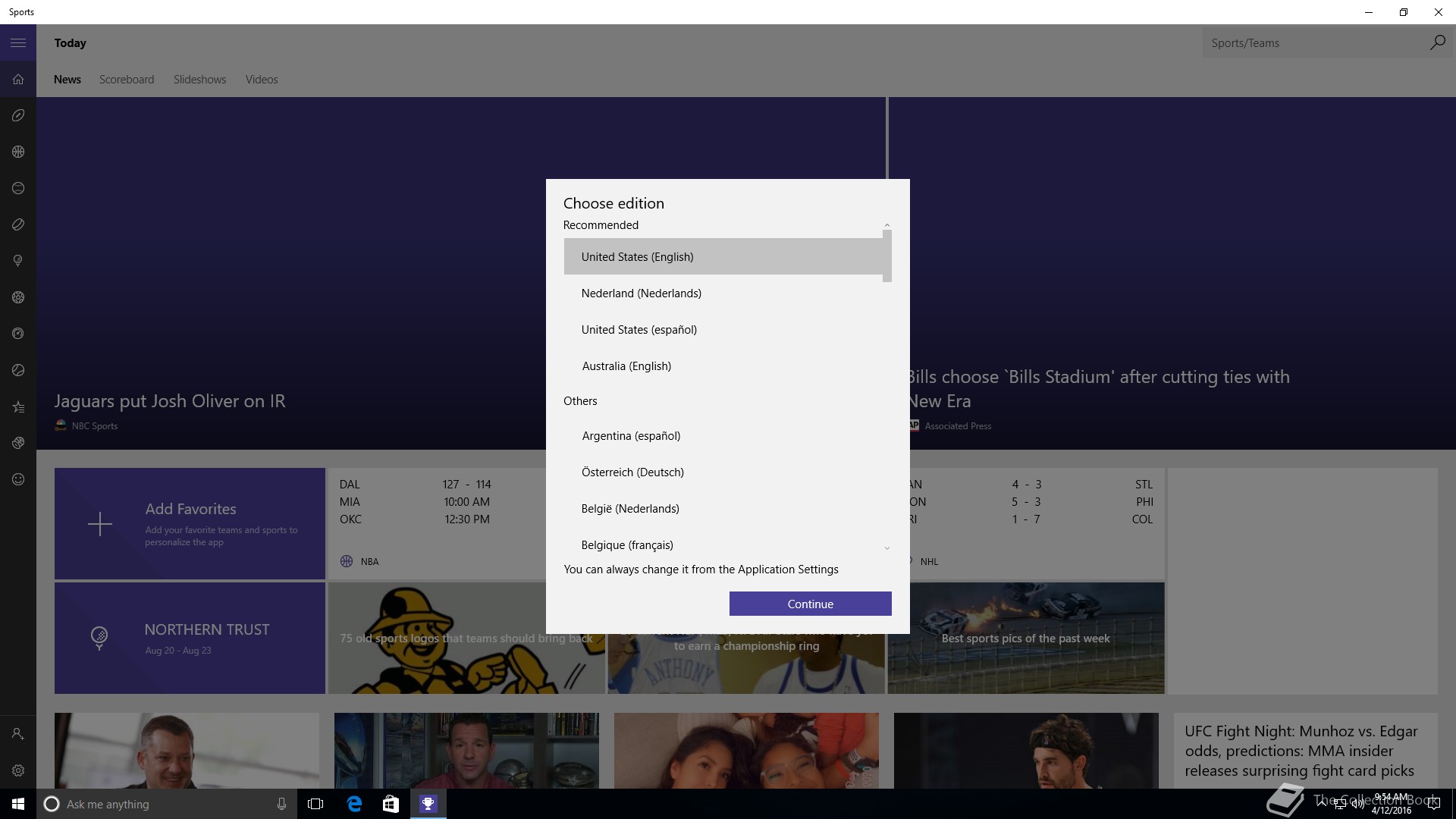
Task: Select Belgique (français) edition
Action: coord(723,544)
